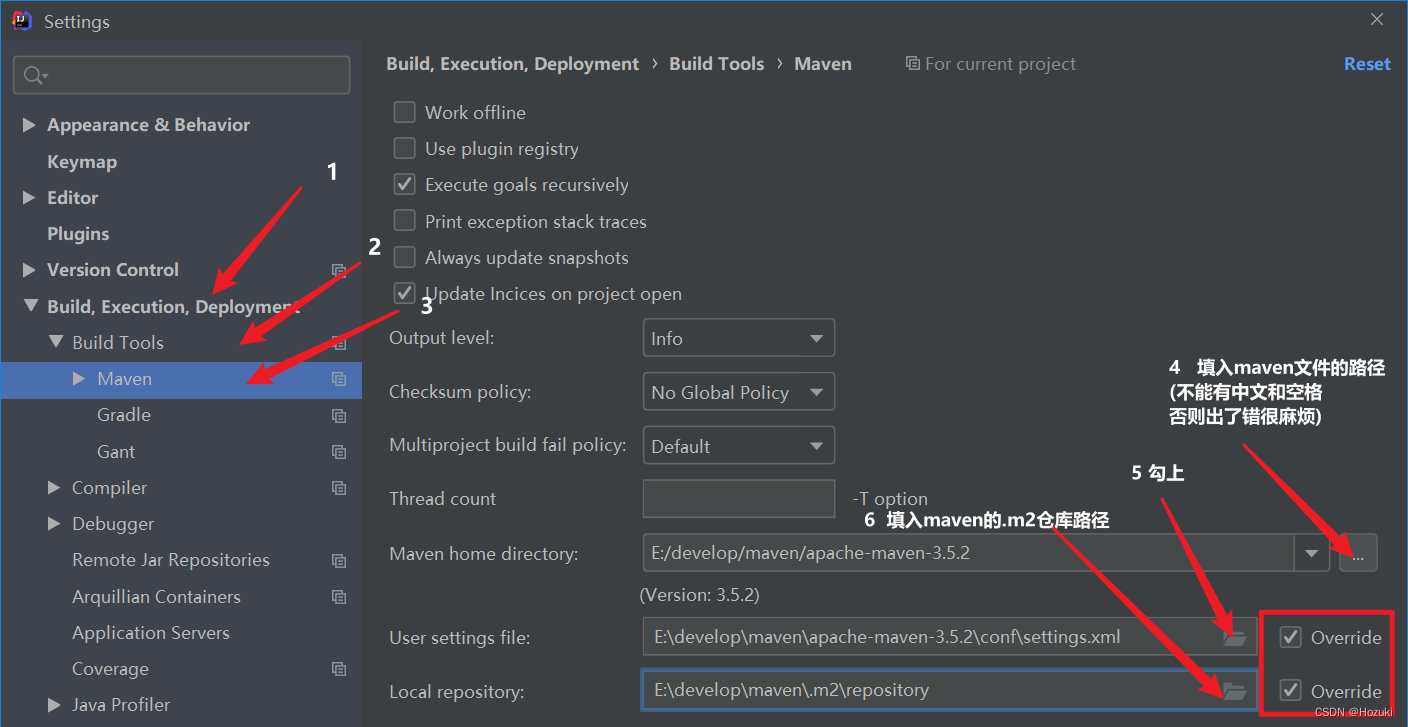Image resolution: width=1408 pixels, height=727 pixels.
Task: Expand the Editor section
Action: pyautogui.click(x=29, y=198)
